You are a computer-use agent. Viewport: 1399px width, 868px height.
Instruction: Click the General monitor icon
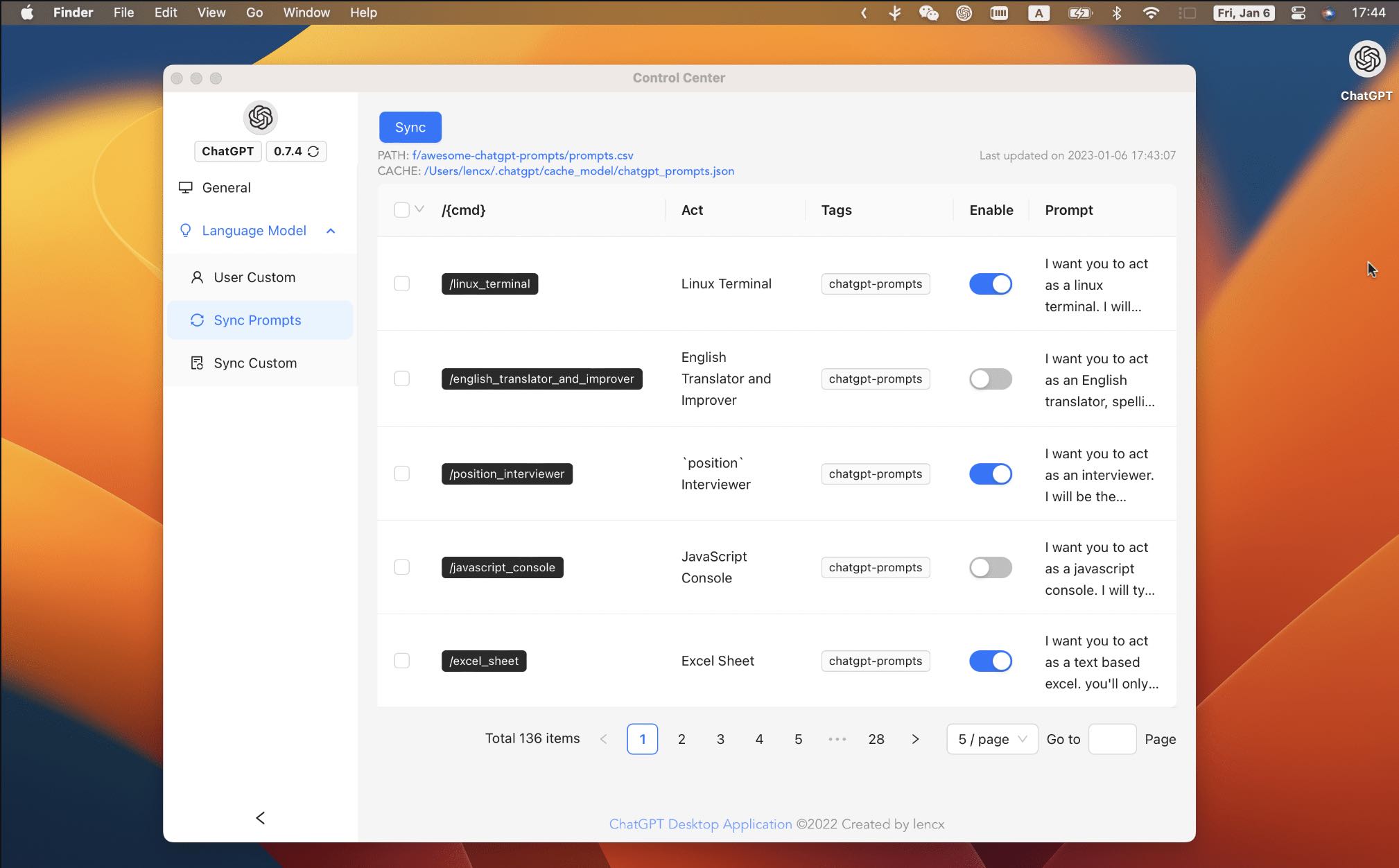pyautogui.click(x=186, y=187)
